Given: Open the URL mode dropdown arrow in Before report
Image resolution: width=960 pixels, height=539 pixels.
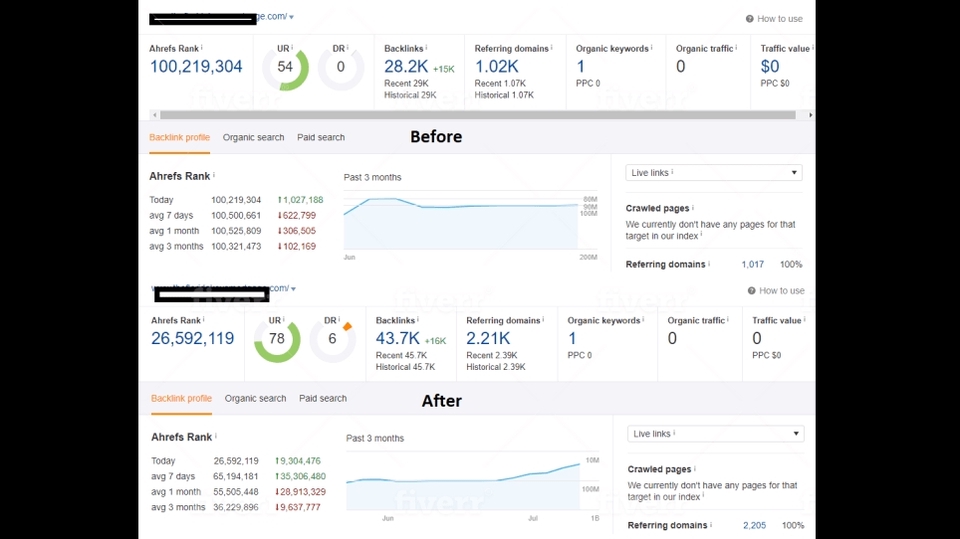Looking at the screenshot, I should click(291, 17).
